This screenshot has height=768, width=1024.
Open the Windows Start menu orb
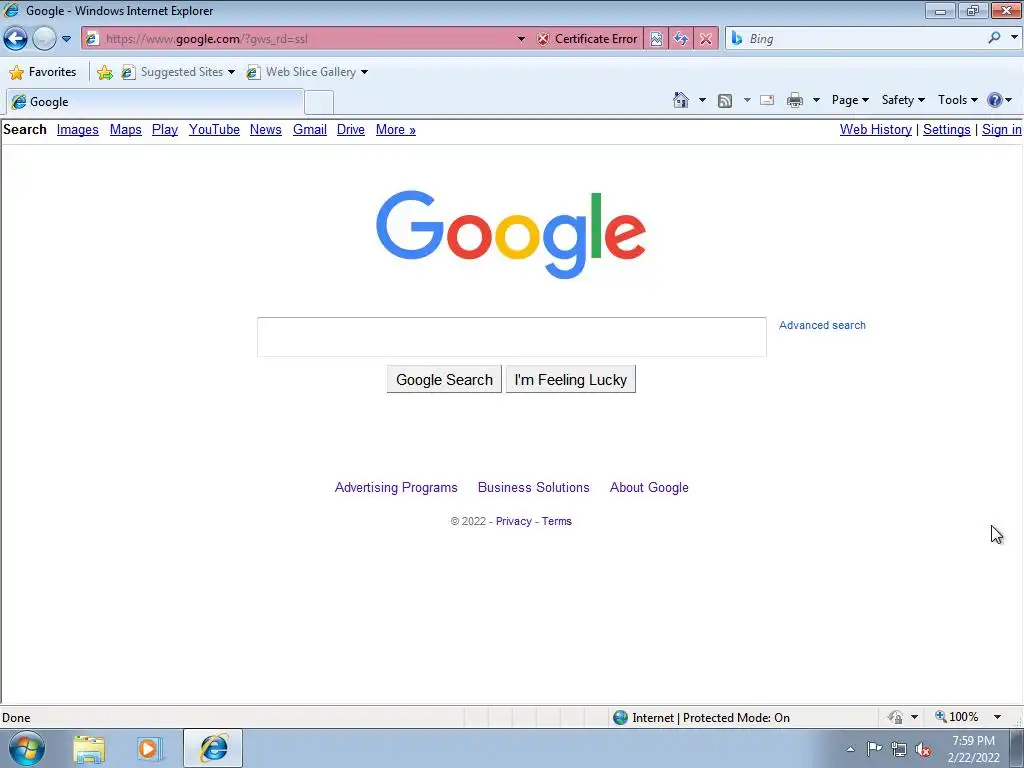[x=26, y=748]
